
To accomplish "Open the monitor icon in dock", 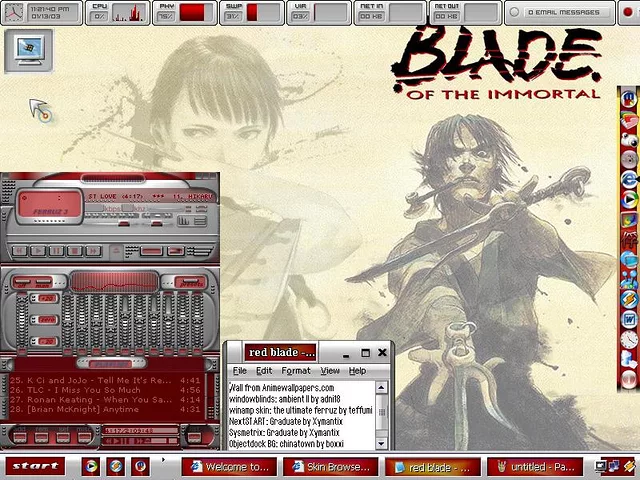I will click(629, 259).
